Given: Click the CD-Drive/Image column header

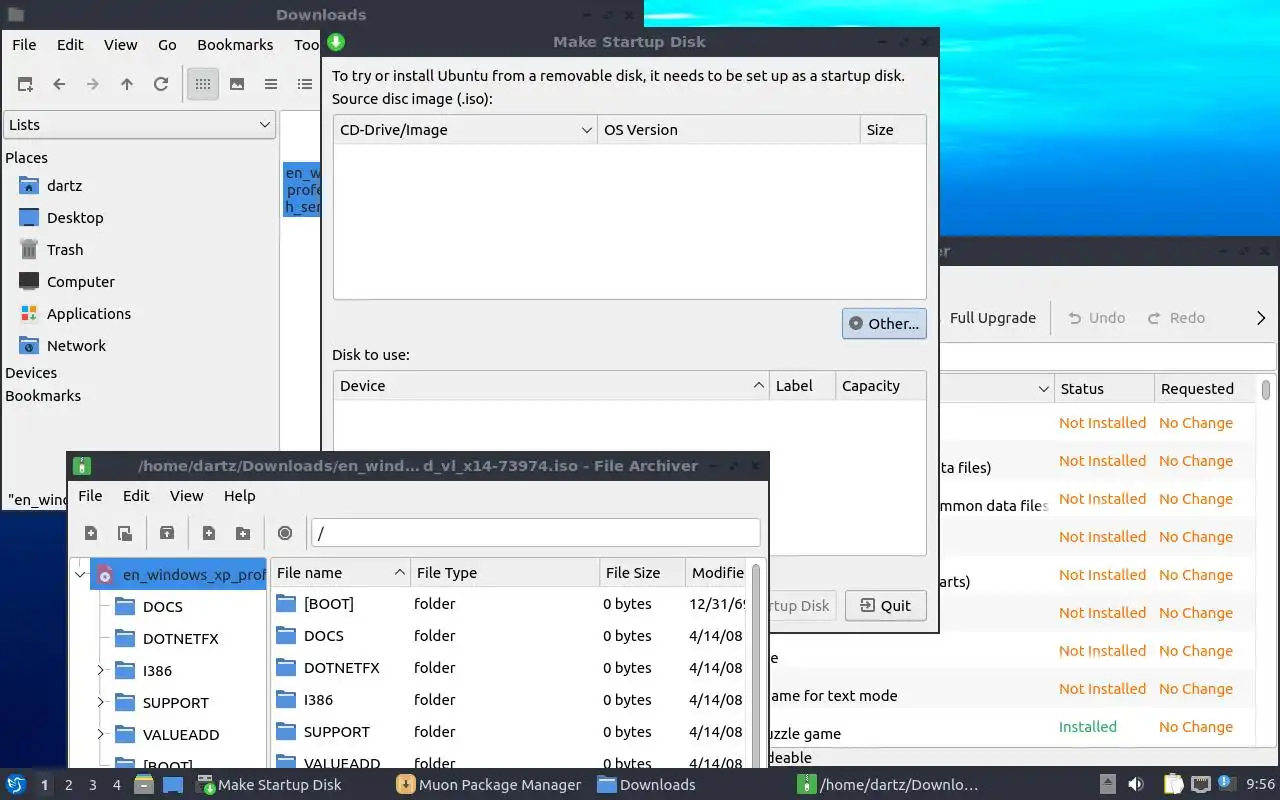Looking at the screenshot, I should (x=466, y=130).
